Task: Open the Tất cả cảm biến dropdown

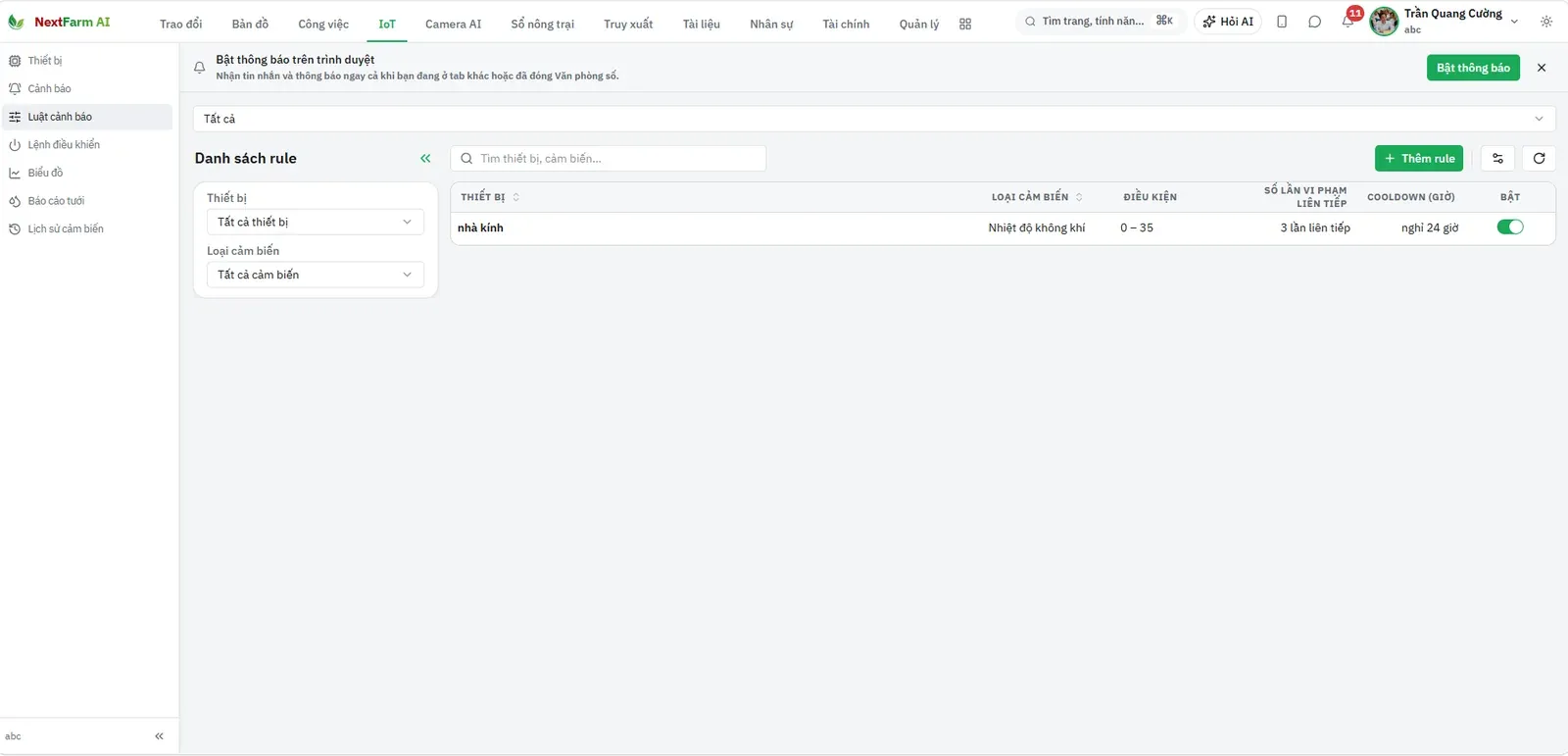Action: click(x=316, y=276)
